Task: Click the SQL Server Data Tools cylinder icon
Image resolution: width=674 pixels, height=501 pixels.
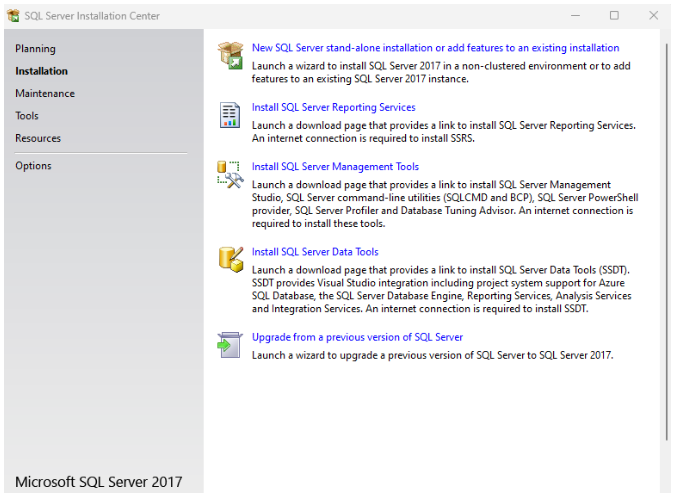Action: tap(231, 260)
